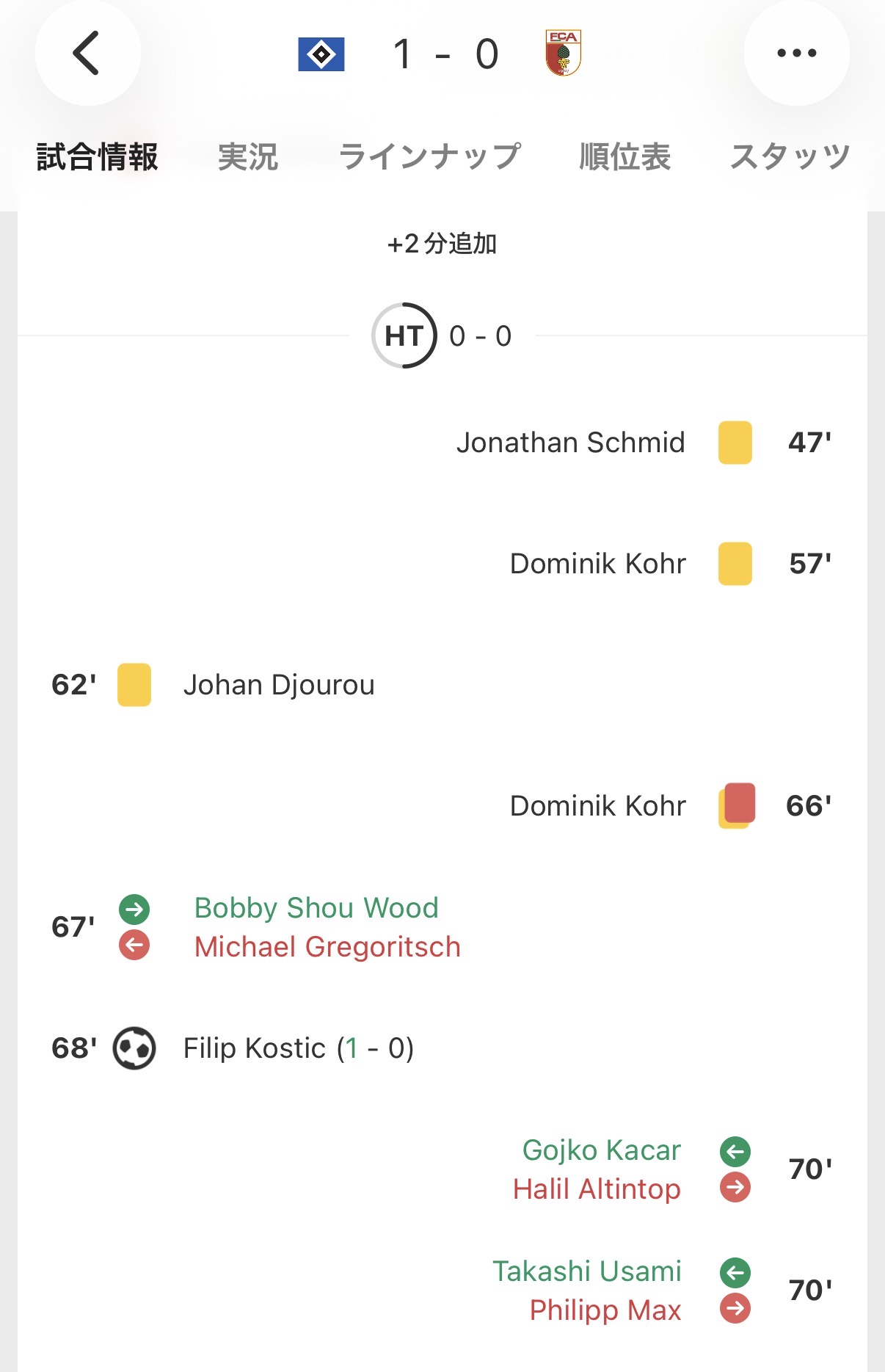Open the three-dots more options menu
The height and width of the screenshot is (1372, 885).
[796, 53]
